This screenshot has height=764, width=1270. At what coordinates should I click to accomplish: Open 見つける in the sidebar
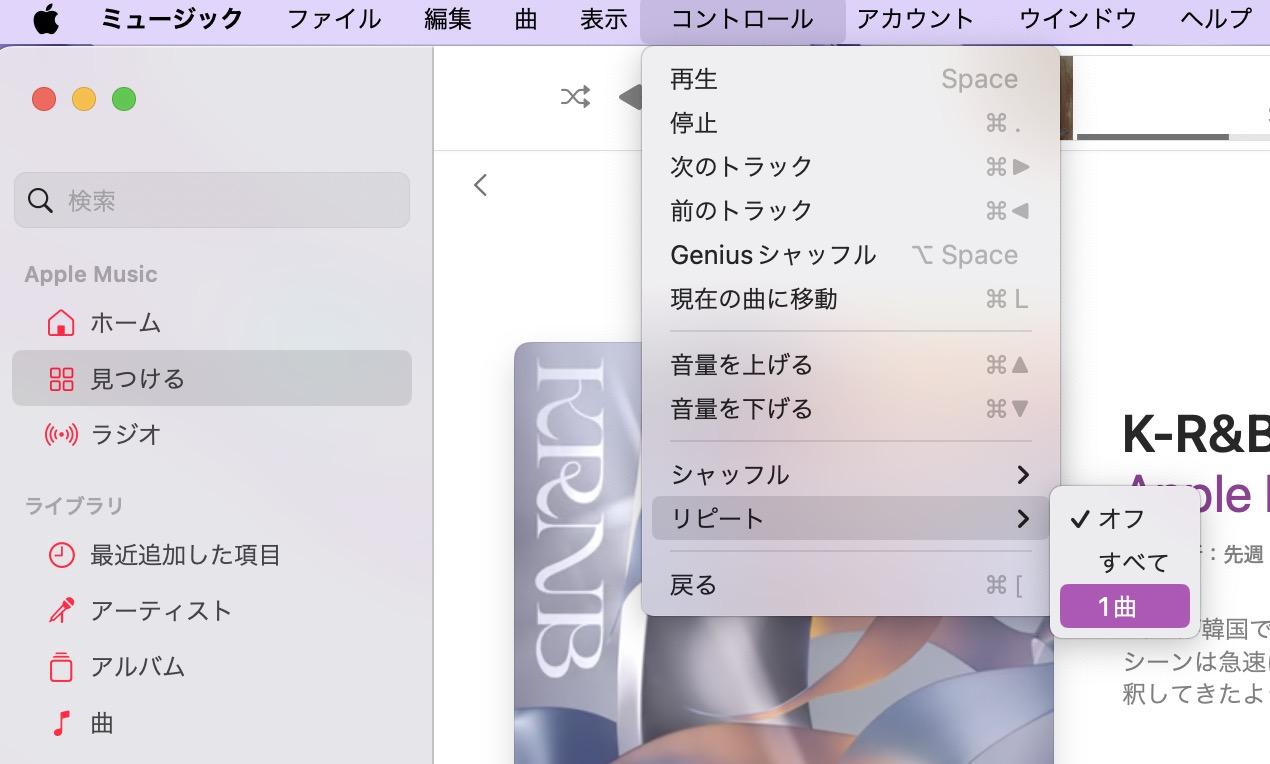[x=212, y=378]
